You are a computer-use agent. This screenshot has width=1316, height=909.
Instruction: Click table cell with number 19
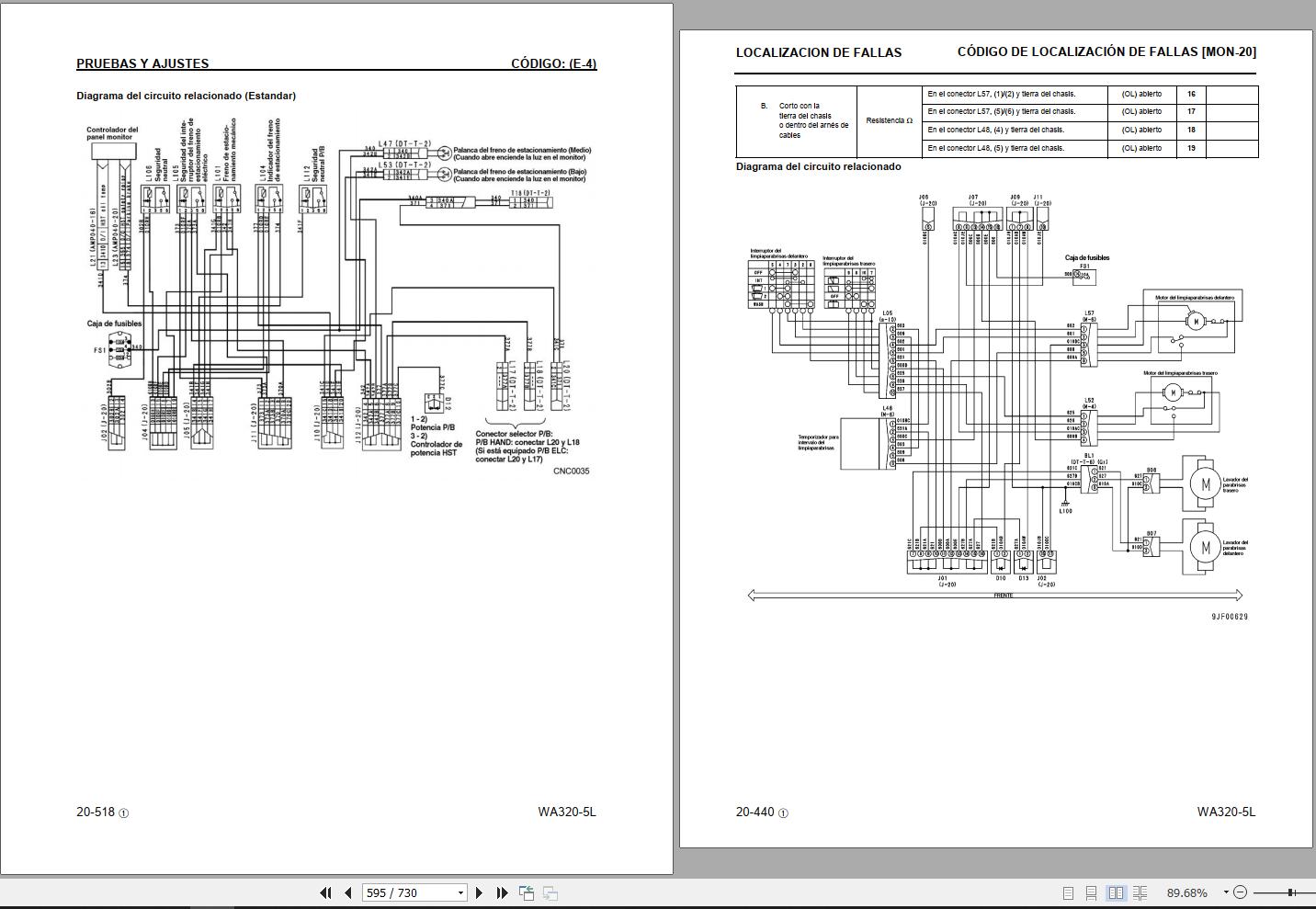[1191, 148]
